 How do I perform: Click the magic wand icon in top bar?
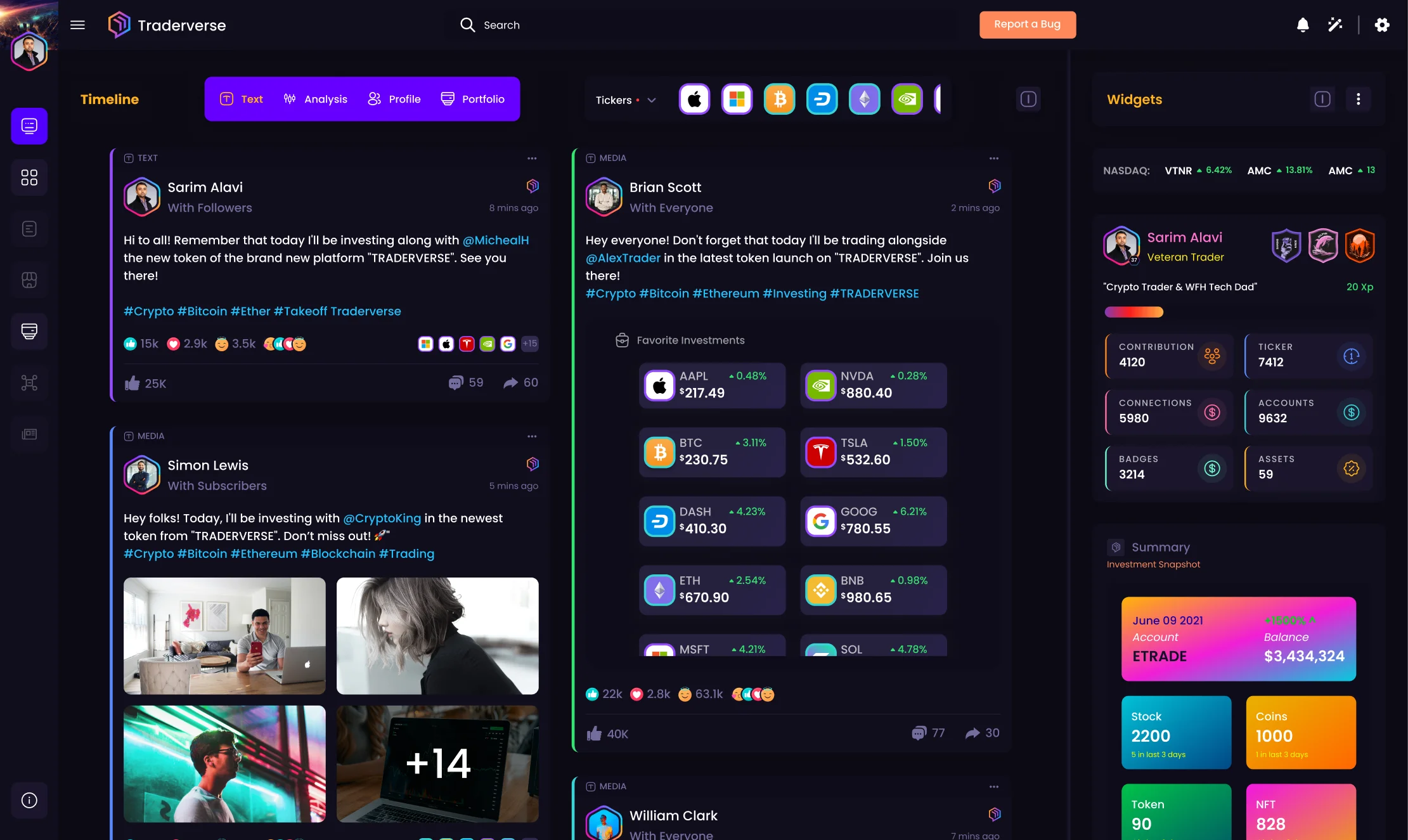[1335, 25]
